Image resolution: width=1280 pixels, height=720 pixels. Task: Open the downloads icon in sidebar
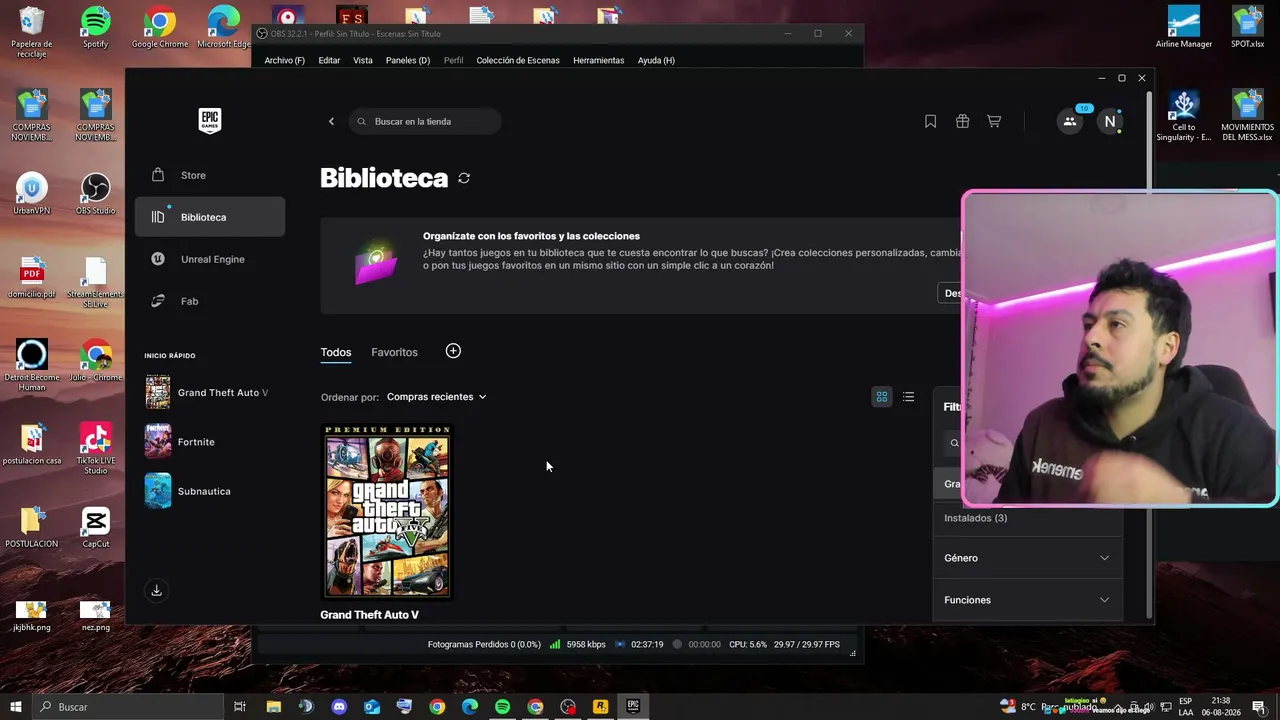[x=156, y=591]
